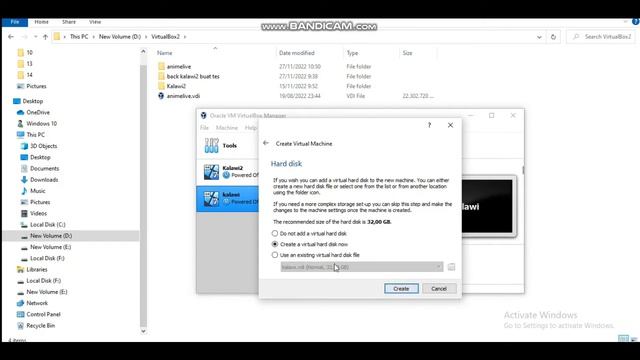Open 3D Objects in navigation pane

pos(44,146)
